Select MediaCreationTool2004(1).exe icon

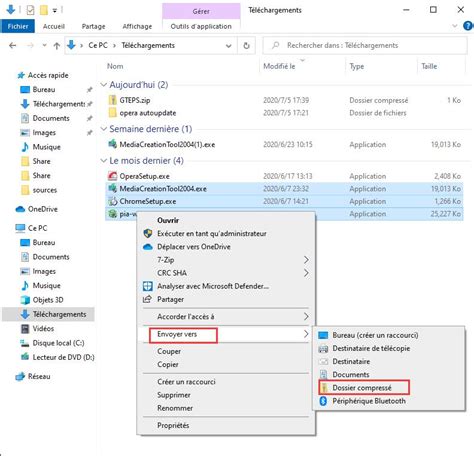tap(113, 144)
